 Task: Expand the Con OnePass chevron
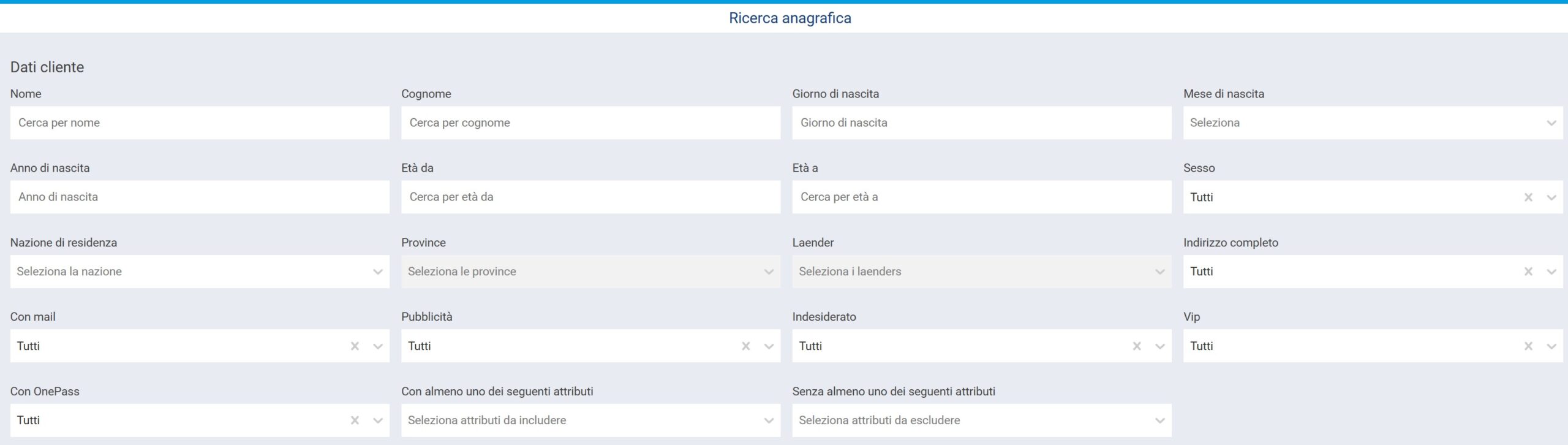tap(378, 420)
